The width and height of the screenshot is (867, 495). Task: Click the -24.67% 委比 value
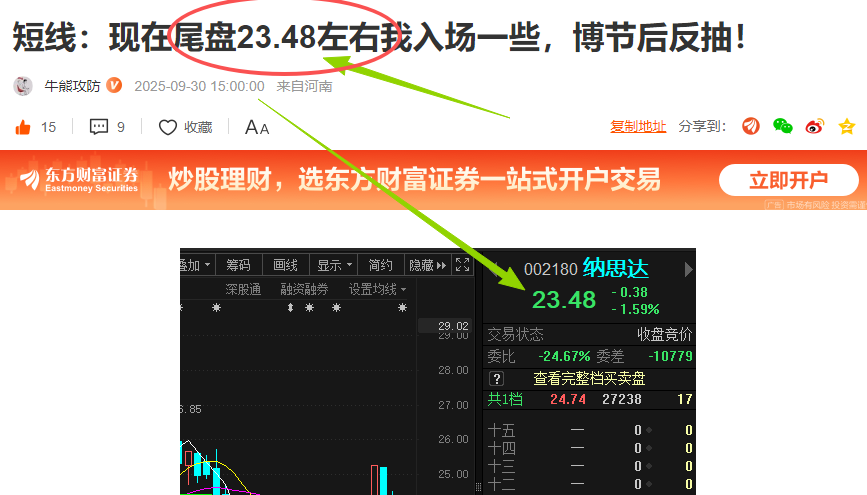pyautogui.click(x=565, y=356)
